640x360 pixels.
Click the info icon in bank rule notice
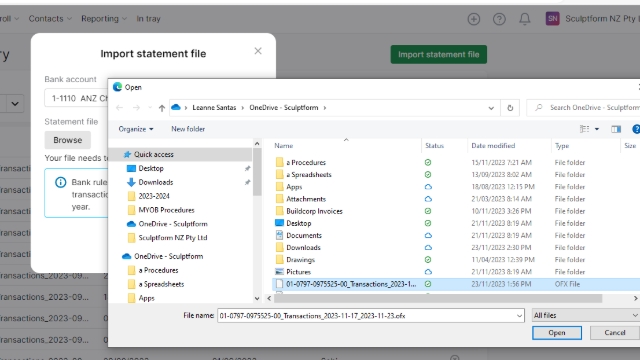pyautogui.click(x=60, y=182)
